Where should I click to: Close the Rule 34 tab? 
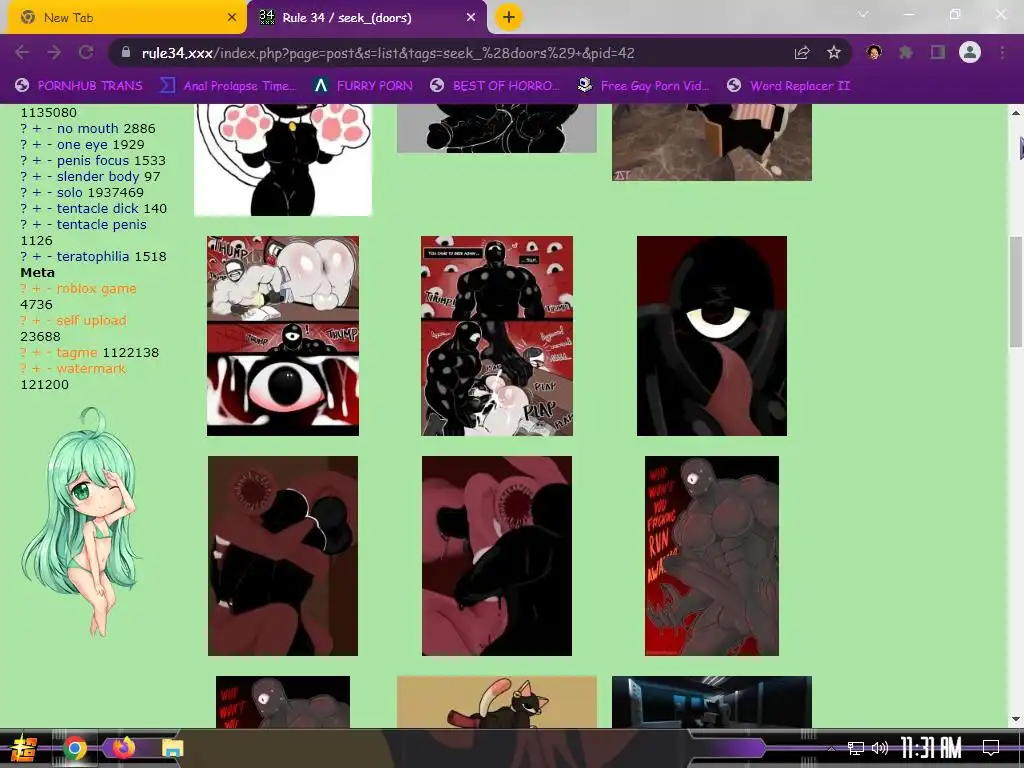pyautogui.click(x=471, y=18)
